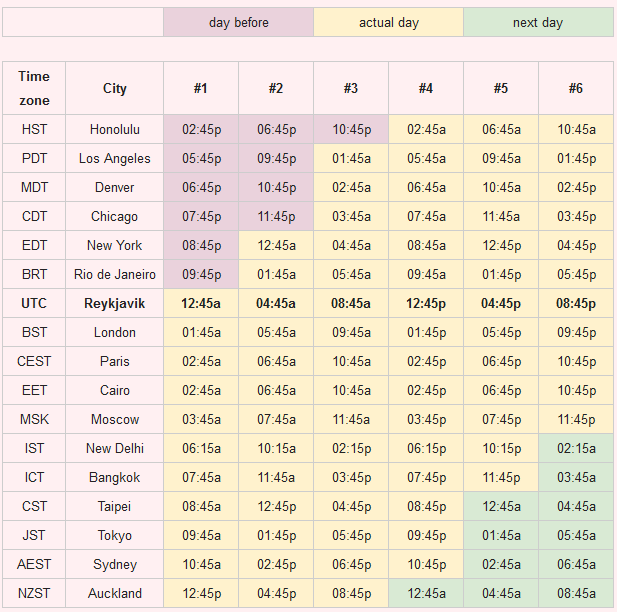Click the 'actual day' legend cell

[388, 22]
